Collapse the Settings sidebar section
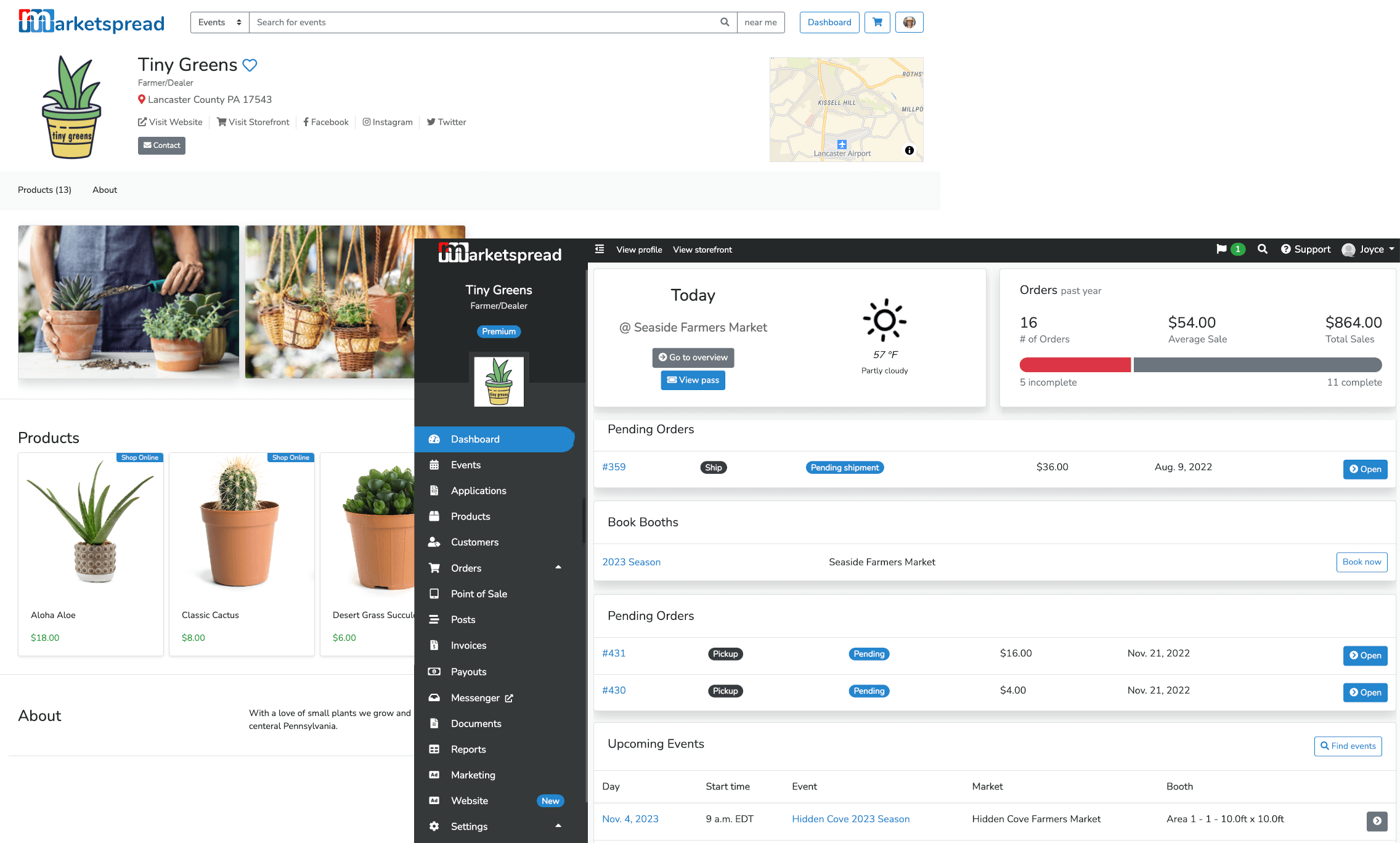Screen dimensions: 1400x843 [x=558, y=826]
